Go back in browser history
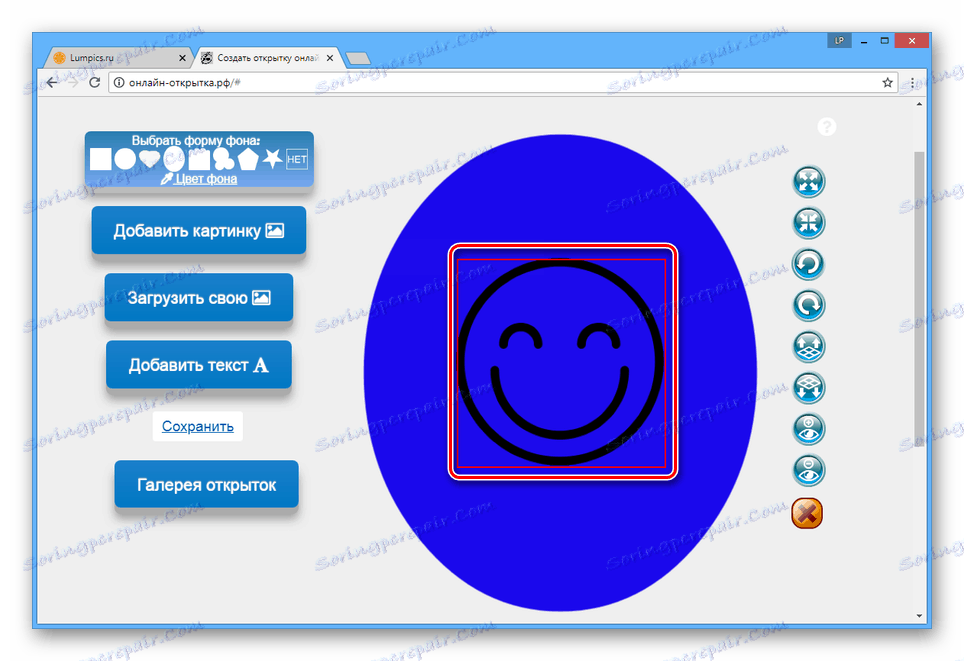 tap(52, 82)
